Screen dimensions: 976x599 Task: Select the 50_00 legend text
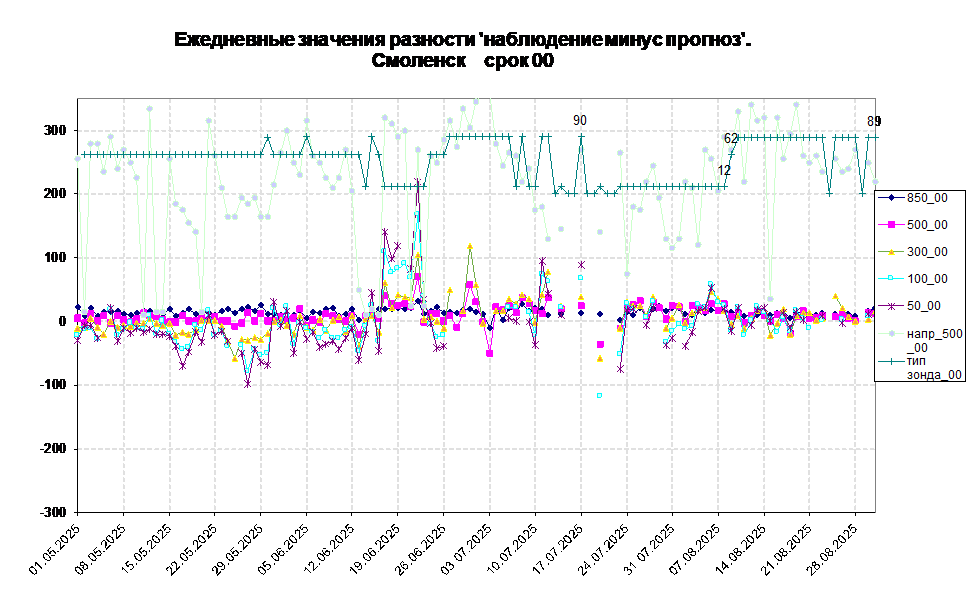pos(924,306)
